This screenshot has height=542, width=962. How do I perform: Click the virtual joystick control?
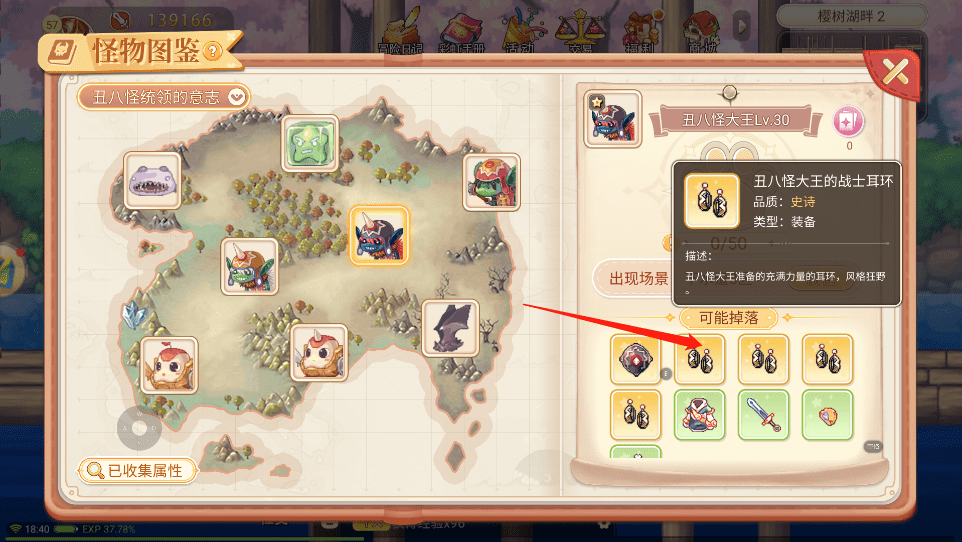click(x=139, y=428)
